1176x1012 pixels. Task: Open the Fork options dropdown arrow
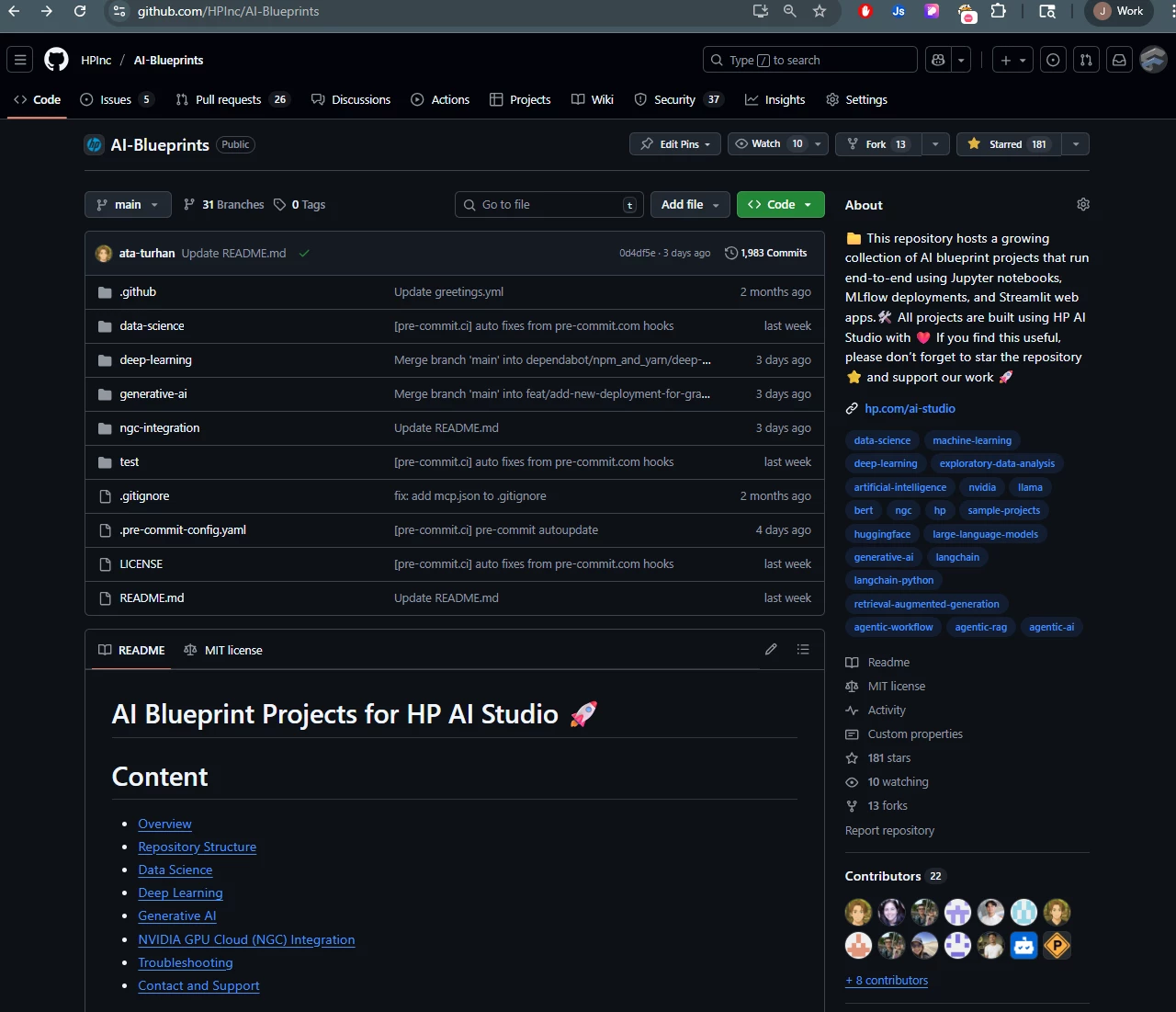pyautogui.click(x=935, y=144)
